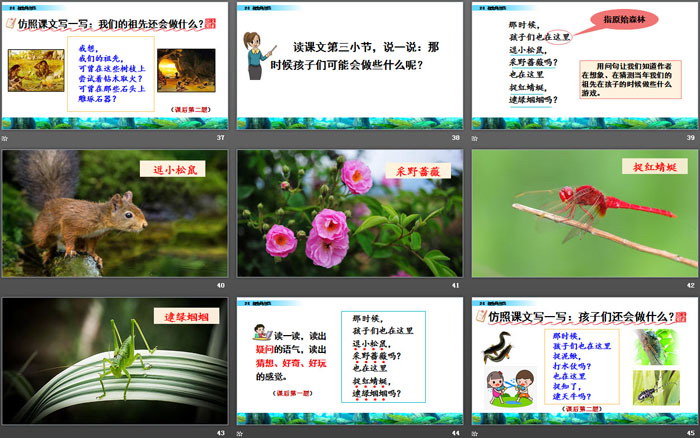Click slide number 42 label
700x438 pixels.
point(691,285)
